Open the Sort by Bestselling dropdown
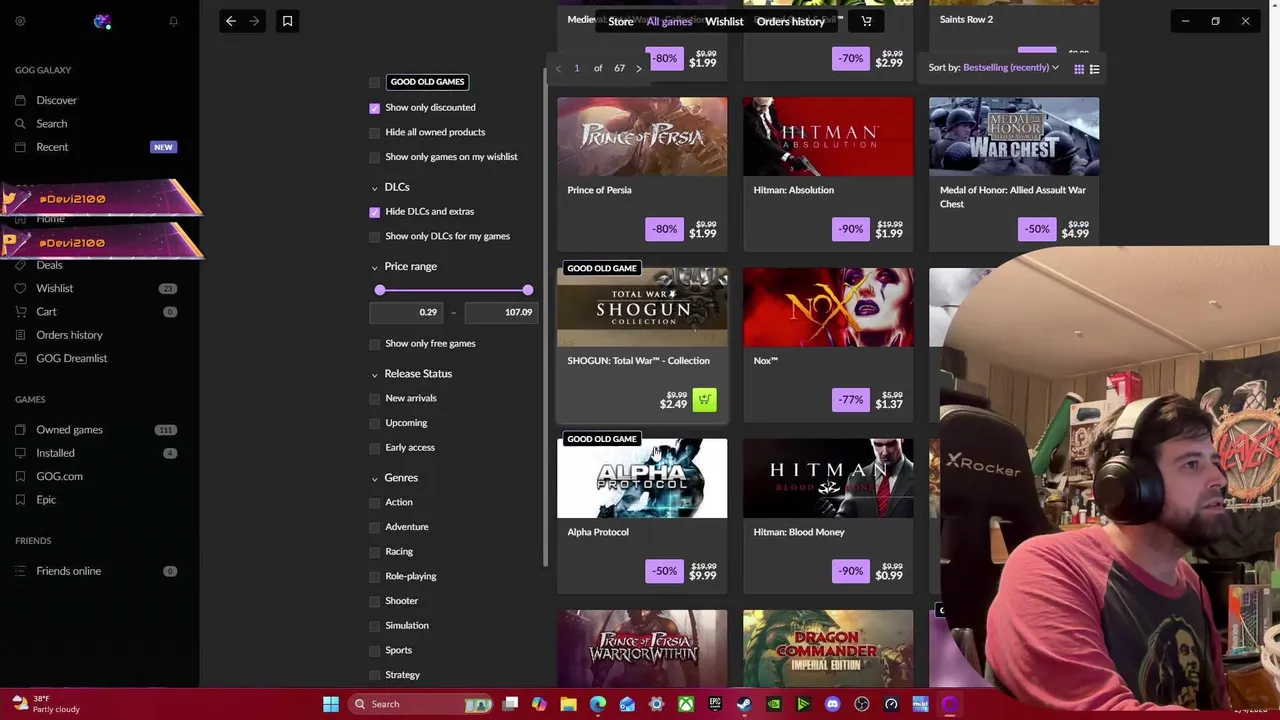Image resolution: width=1280 pixels, height=720 pixels. pos(994,68)
